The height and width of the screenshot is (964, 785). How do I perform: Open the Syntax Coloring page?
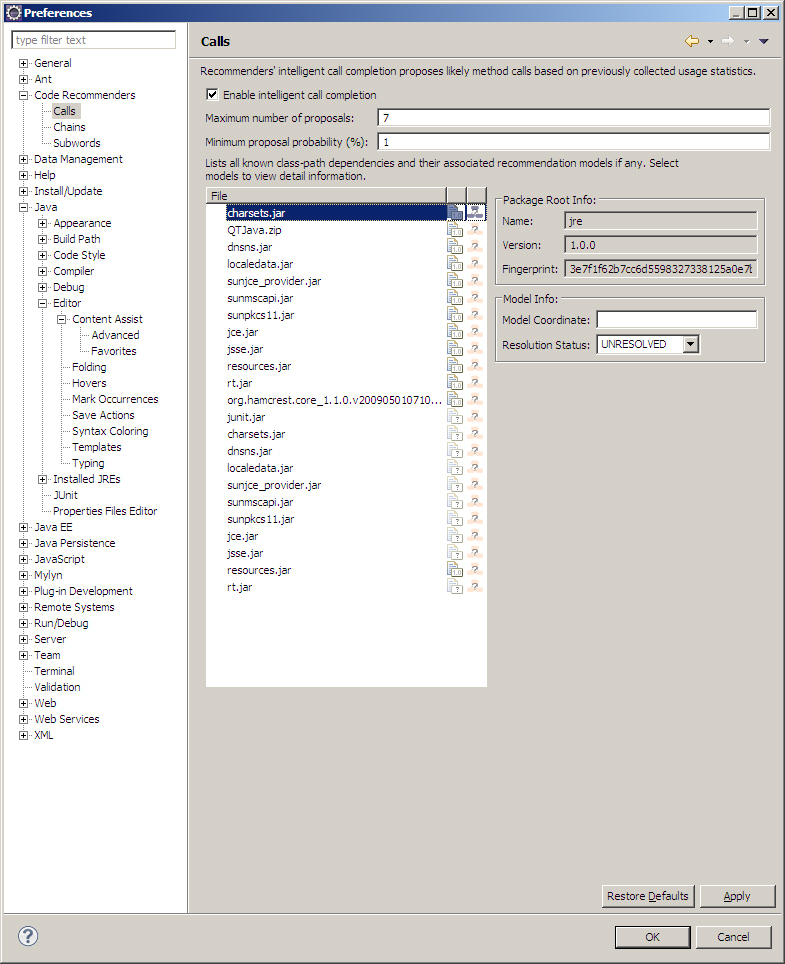coord(110,431)
